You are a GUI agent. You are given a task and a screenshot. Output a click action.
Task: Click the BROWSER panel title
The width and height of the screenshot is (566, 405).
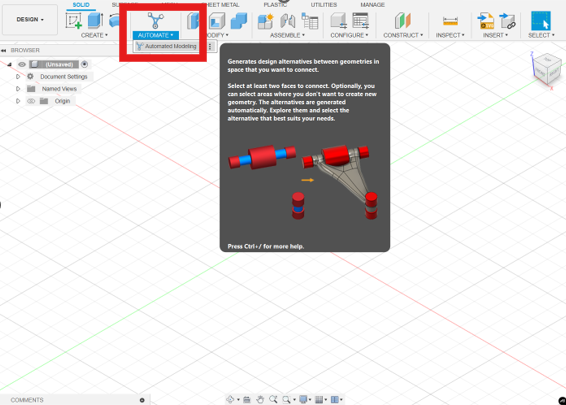[x=25, y=50]
